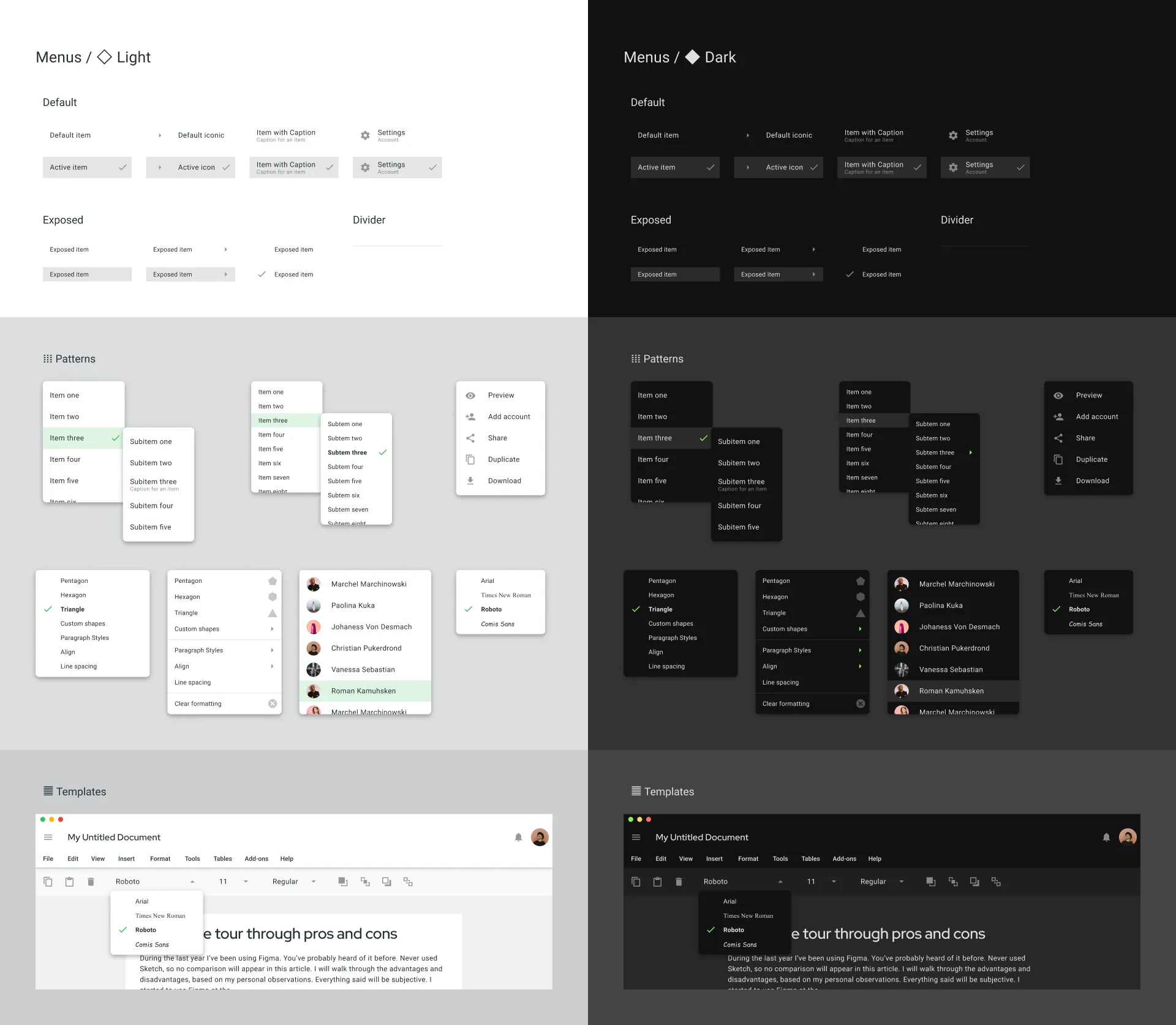Toggle checked Triangle item in light shapes menu

click(72, 609)
